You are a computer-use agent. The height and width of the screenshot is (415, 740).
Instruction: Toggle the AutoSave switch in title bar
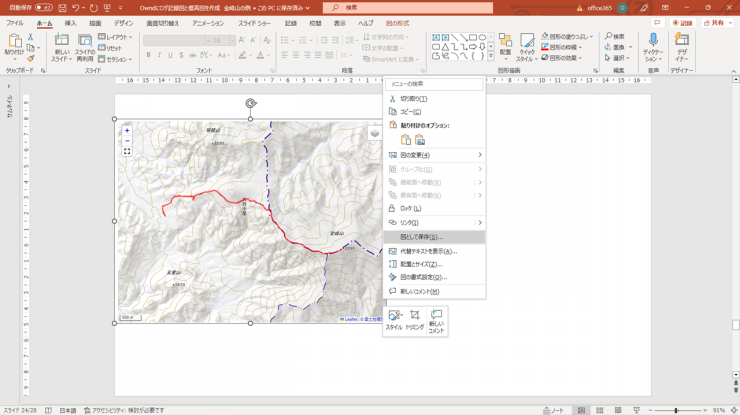tap(43, 8)
